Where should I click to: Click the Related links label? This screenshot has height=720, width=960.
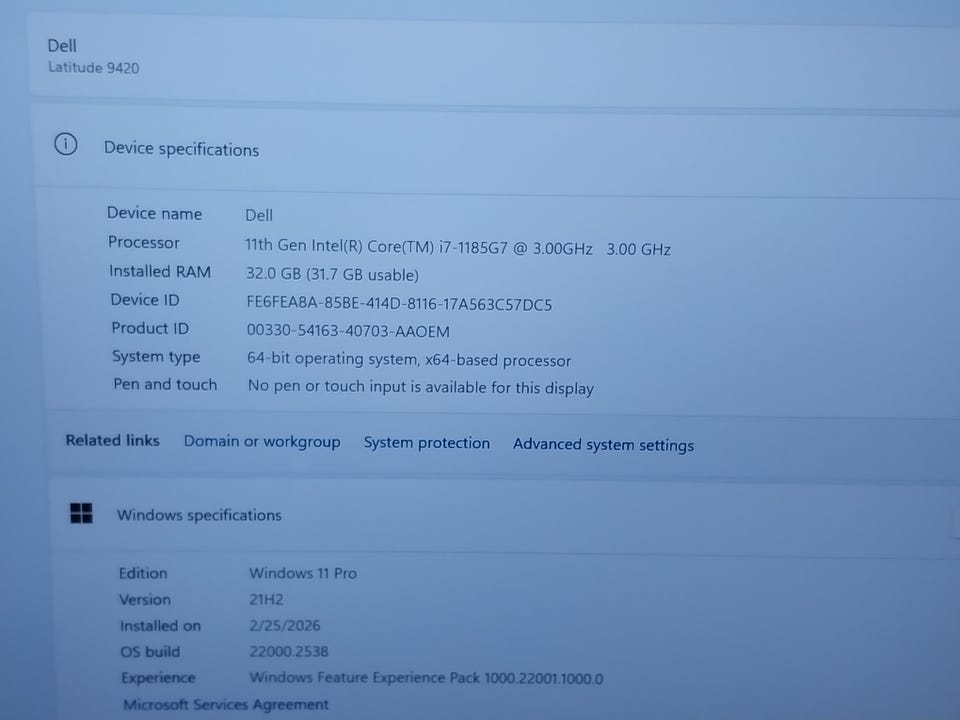click(113, 440)
